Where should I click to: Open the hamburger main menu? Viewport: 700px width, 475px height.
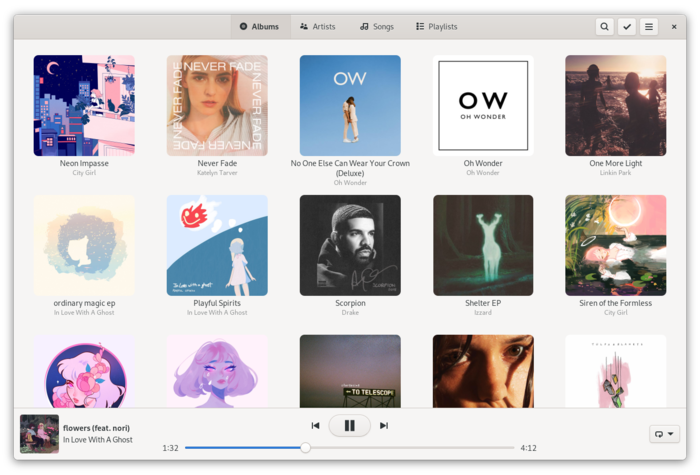tap(649, 27)
